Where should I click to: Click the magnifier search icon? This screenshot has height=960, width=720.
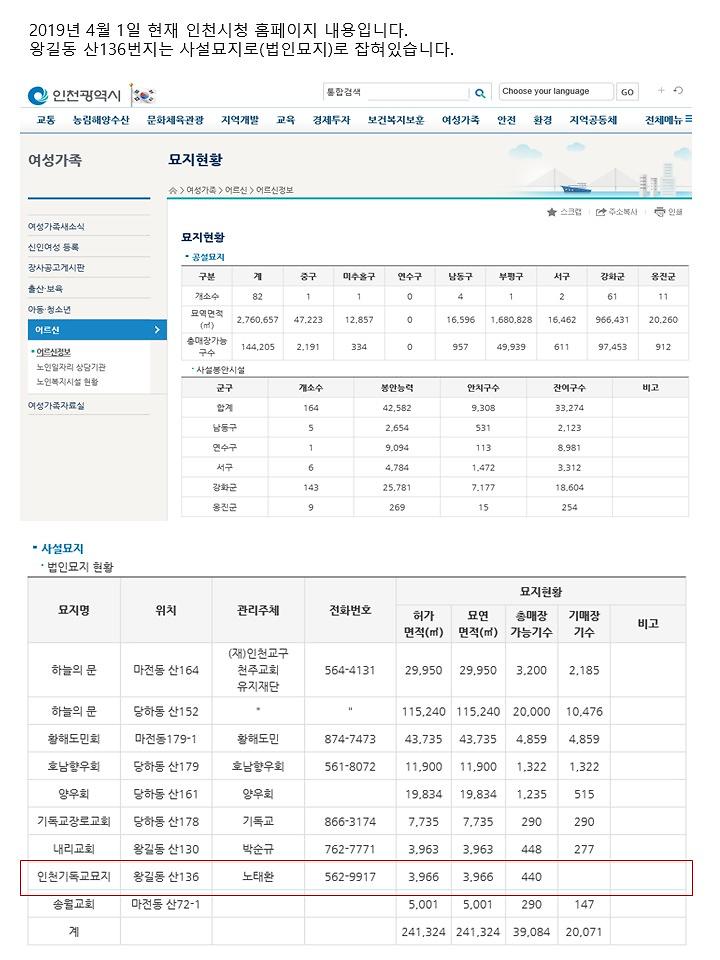480,93
